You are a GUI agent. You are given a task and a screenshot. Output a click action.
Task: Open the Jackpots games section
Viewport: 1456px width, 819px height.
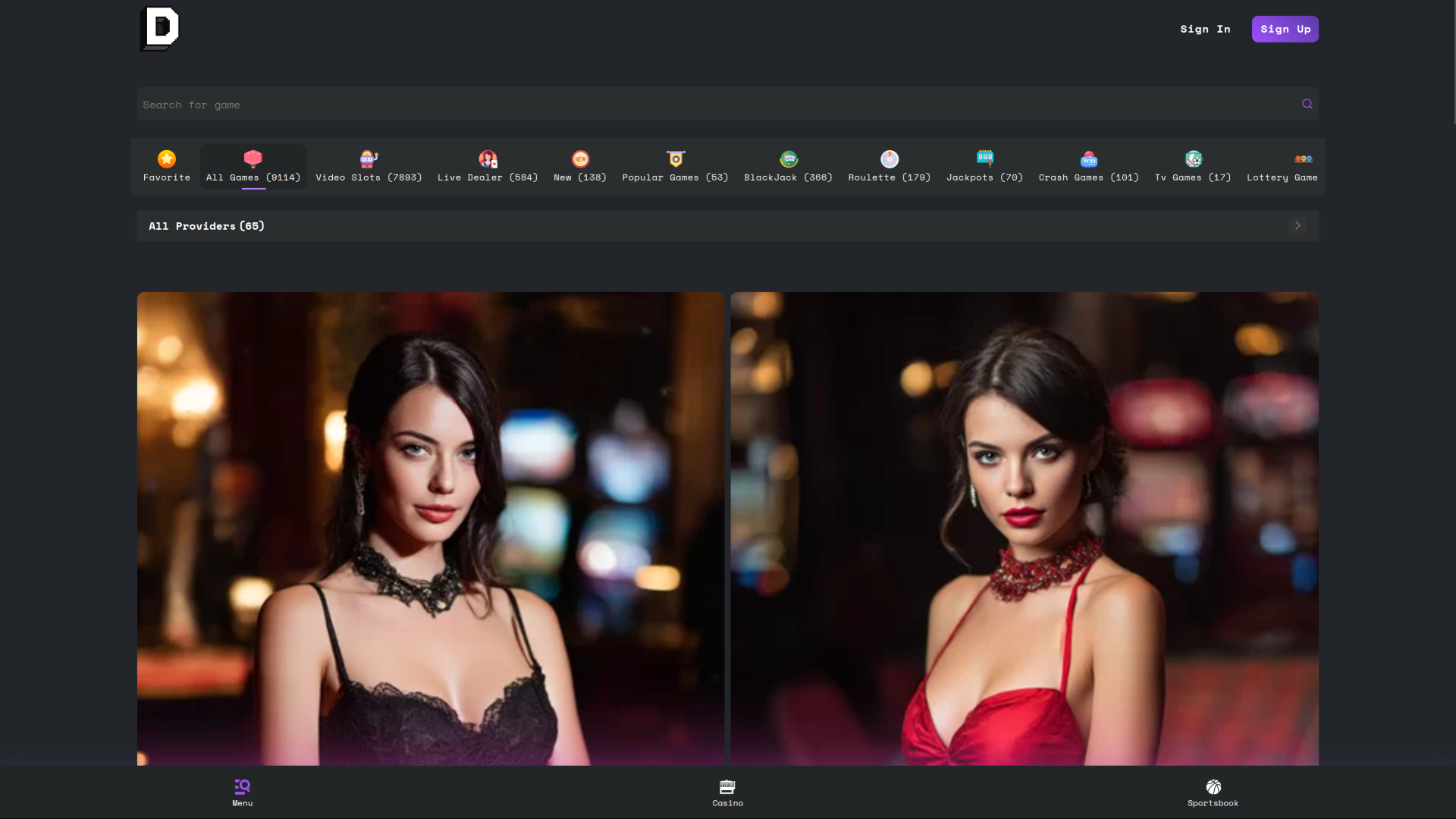[x=984, y=166]
